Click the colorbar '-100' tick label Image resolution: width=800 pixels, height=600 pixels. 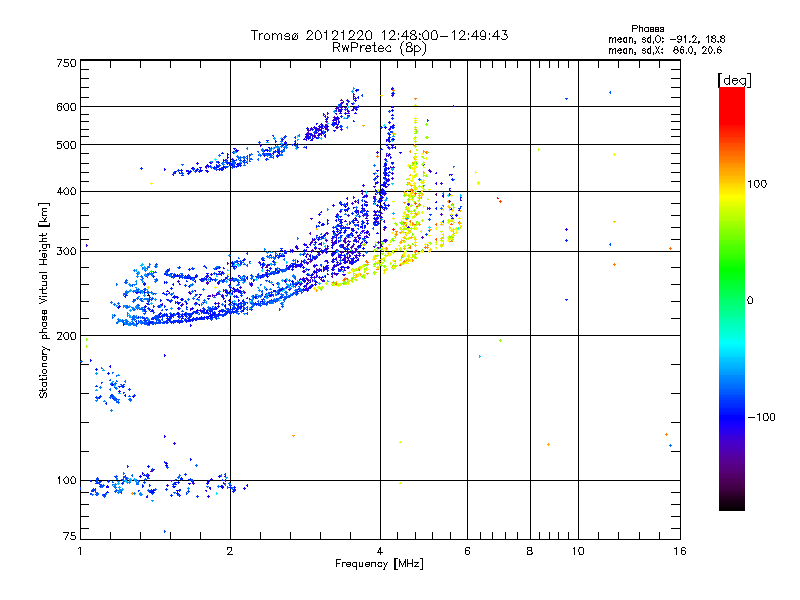pyautogui.click(x=761, y=417)
